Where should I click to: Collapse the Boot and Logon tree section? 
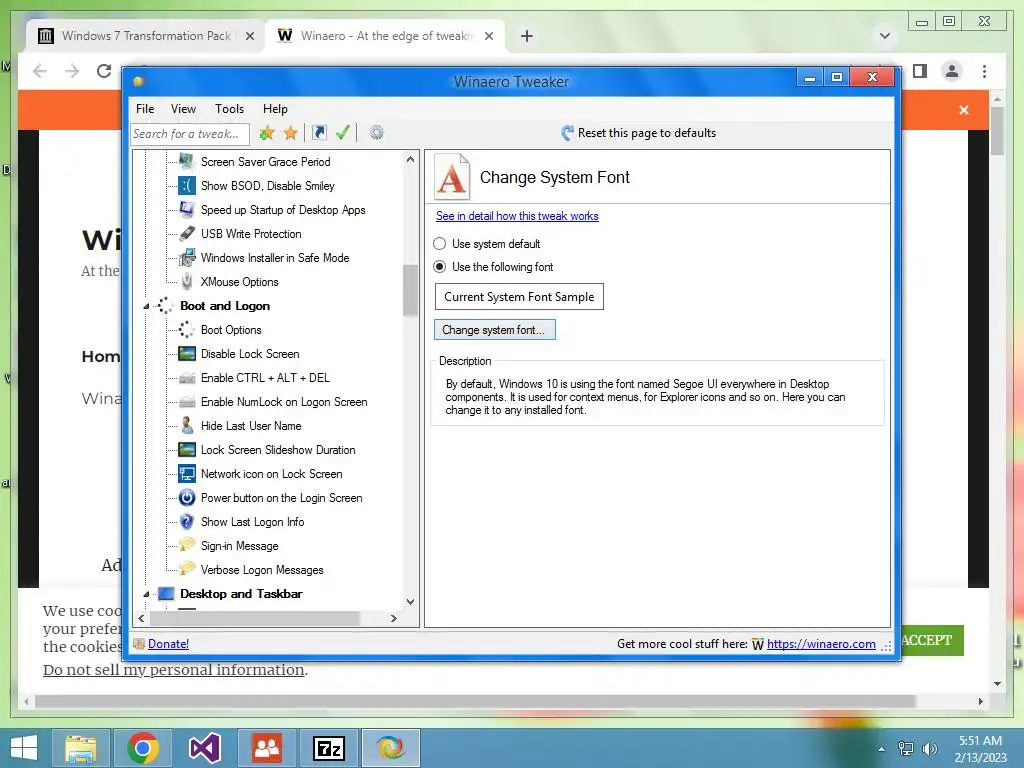point(146,306)
